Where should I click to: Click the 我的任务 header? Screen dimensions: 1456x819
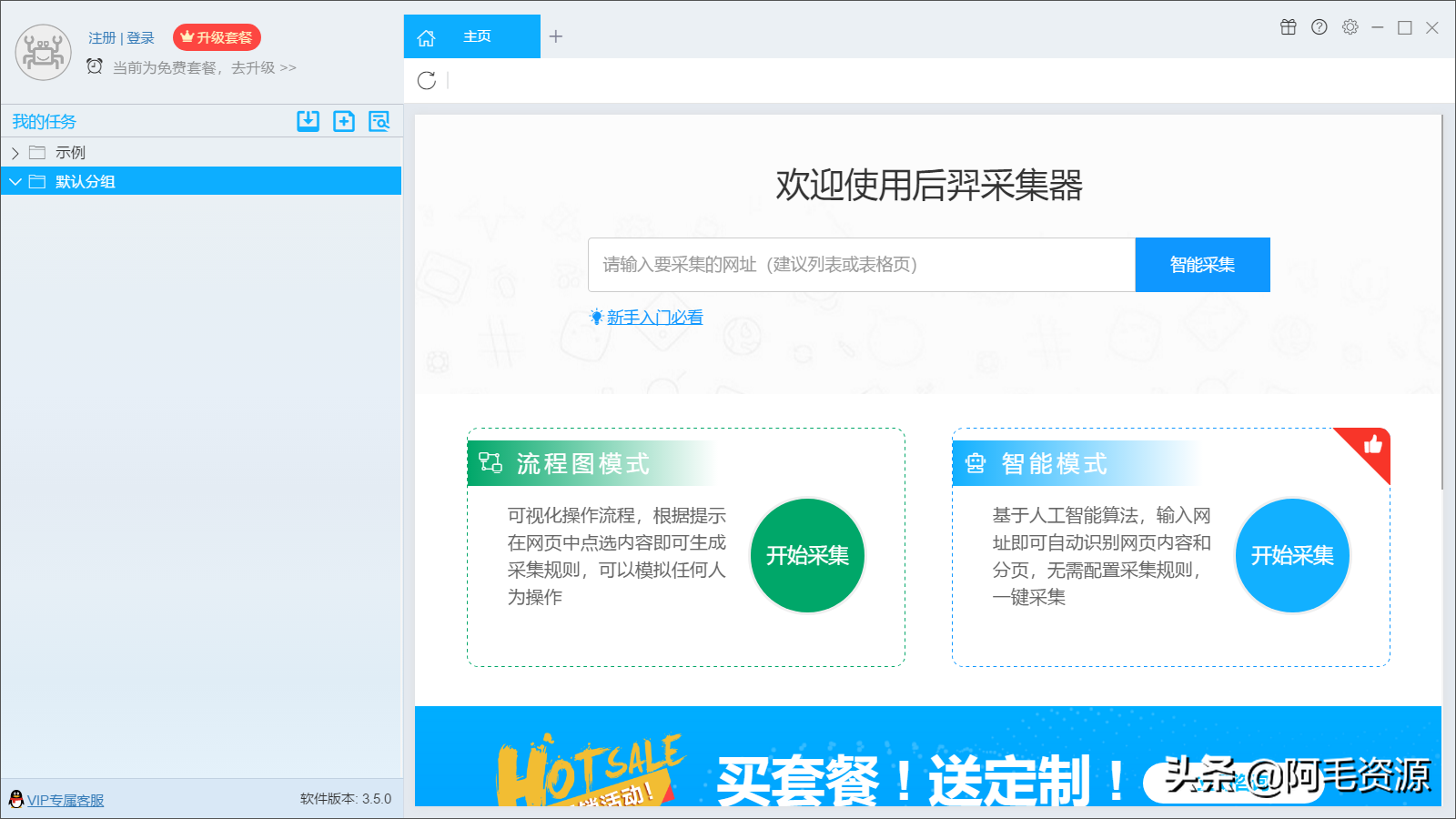[44, 122]
